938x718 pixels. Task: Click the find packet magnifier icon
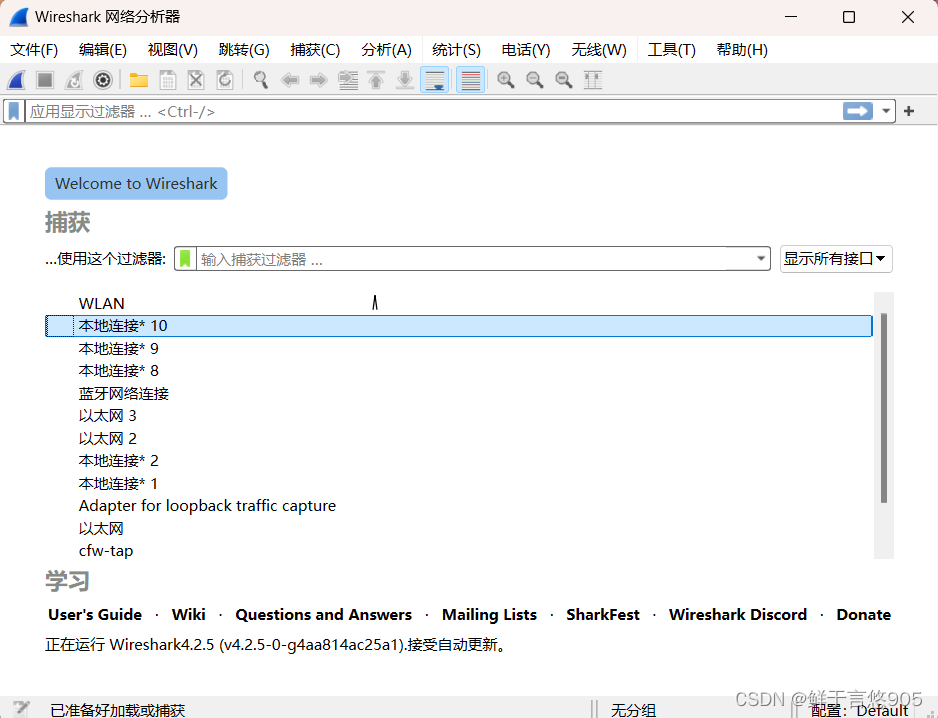click(x=261, y=80)
